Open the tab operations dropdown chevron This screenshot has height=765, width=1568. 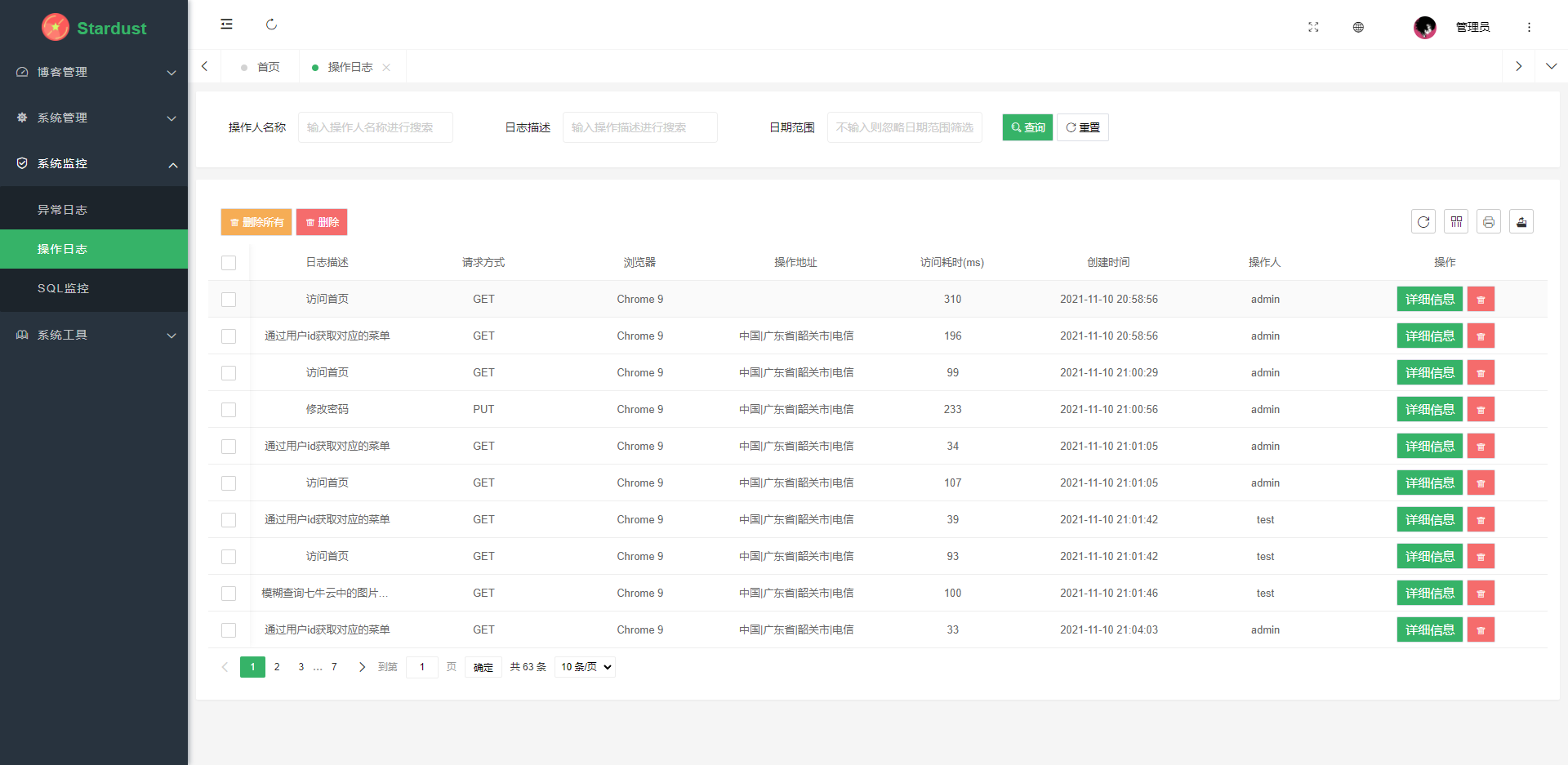(1551, 66)
